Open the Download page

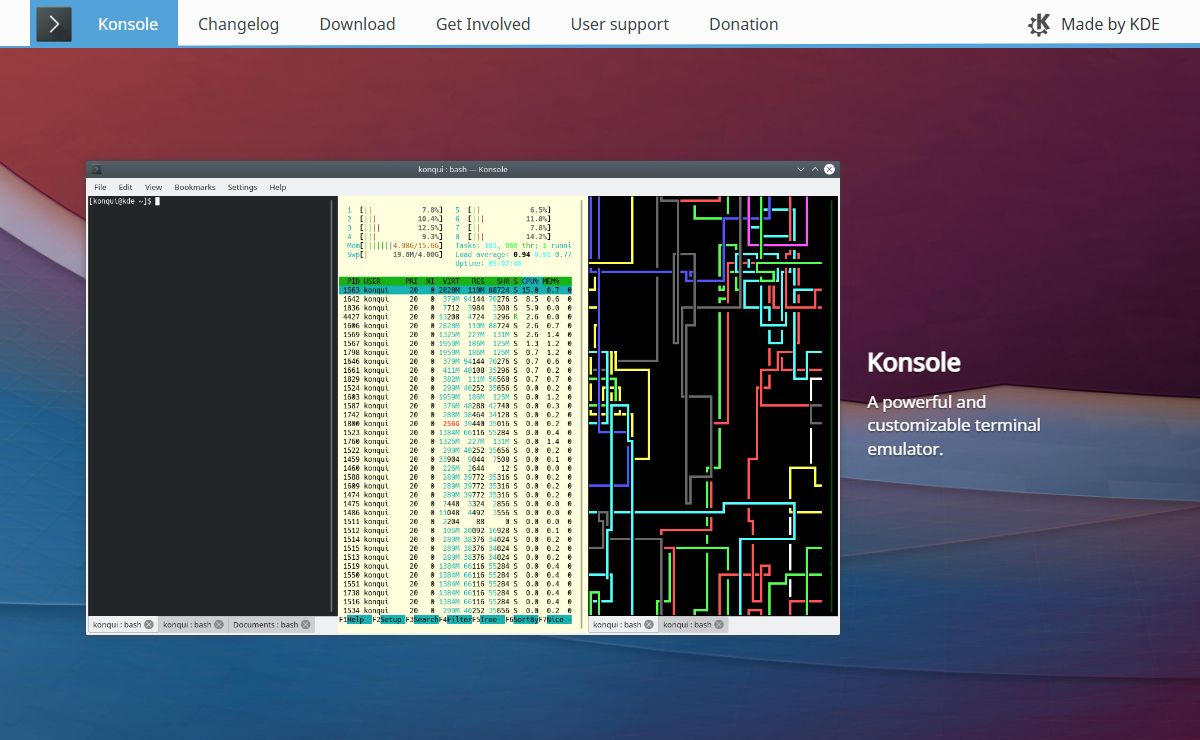tap(357, 24)
